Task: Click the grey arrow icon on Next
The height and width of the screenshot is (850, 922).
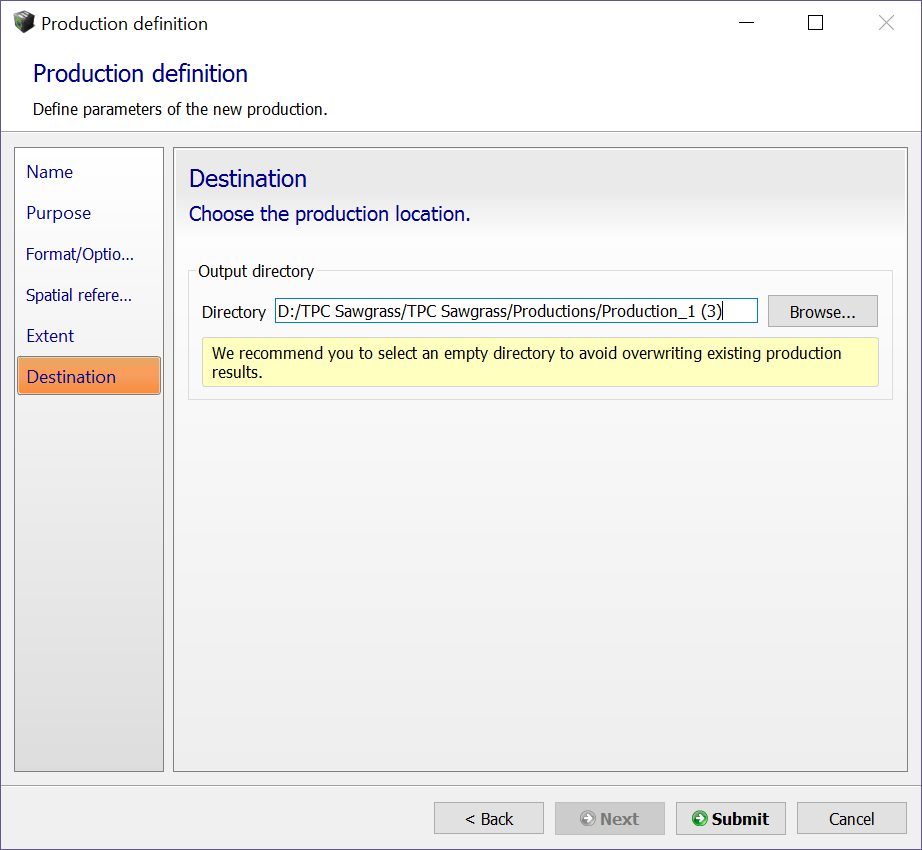Action: point(587,818)
